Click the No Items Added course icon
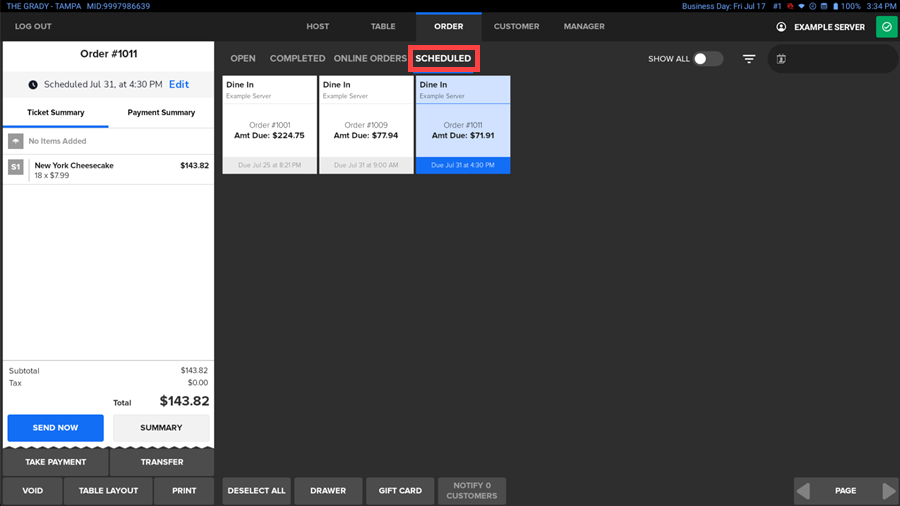This screenshot has height=506, width=900. (x=15, y=141)
